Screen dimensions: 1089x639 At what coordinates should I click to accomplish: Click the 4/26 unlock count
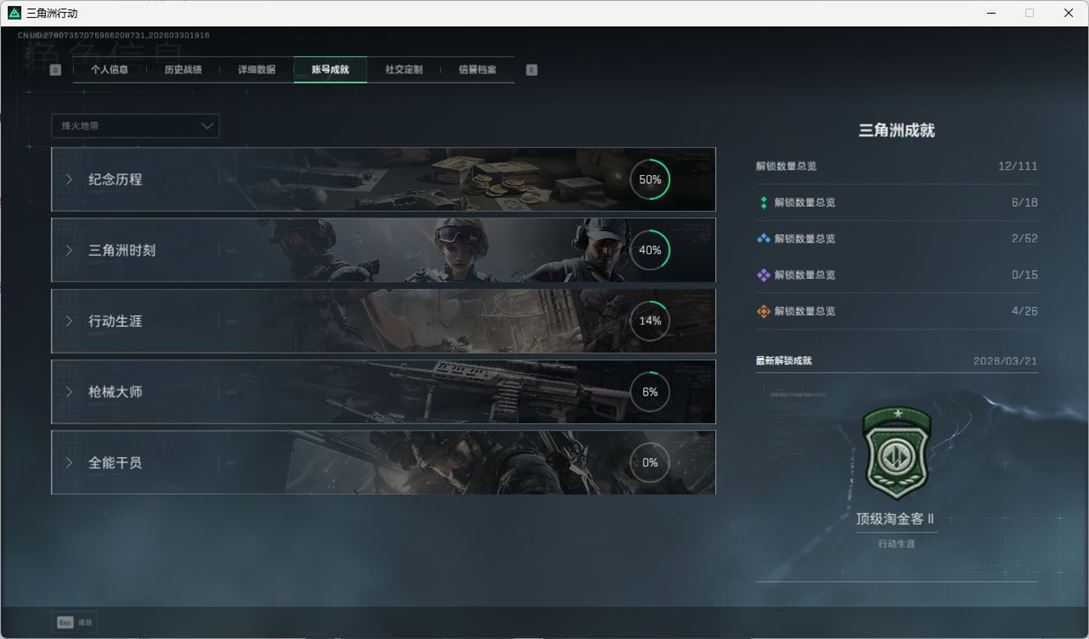pyautogui.click(x=1024, y=311)
